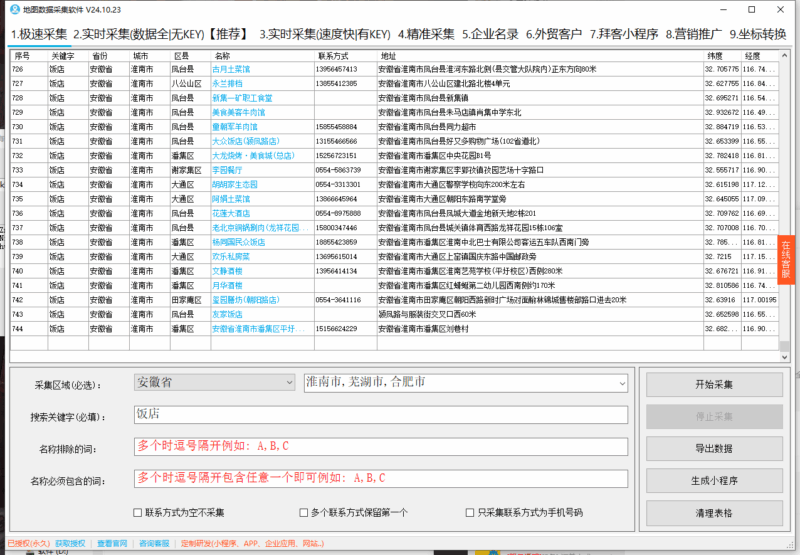Screen dimensions: 800x555
Task: Open the 花莲大酒店 link
Action: click(x=231, y=214)
